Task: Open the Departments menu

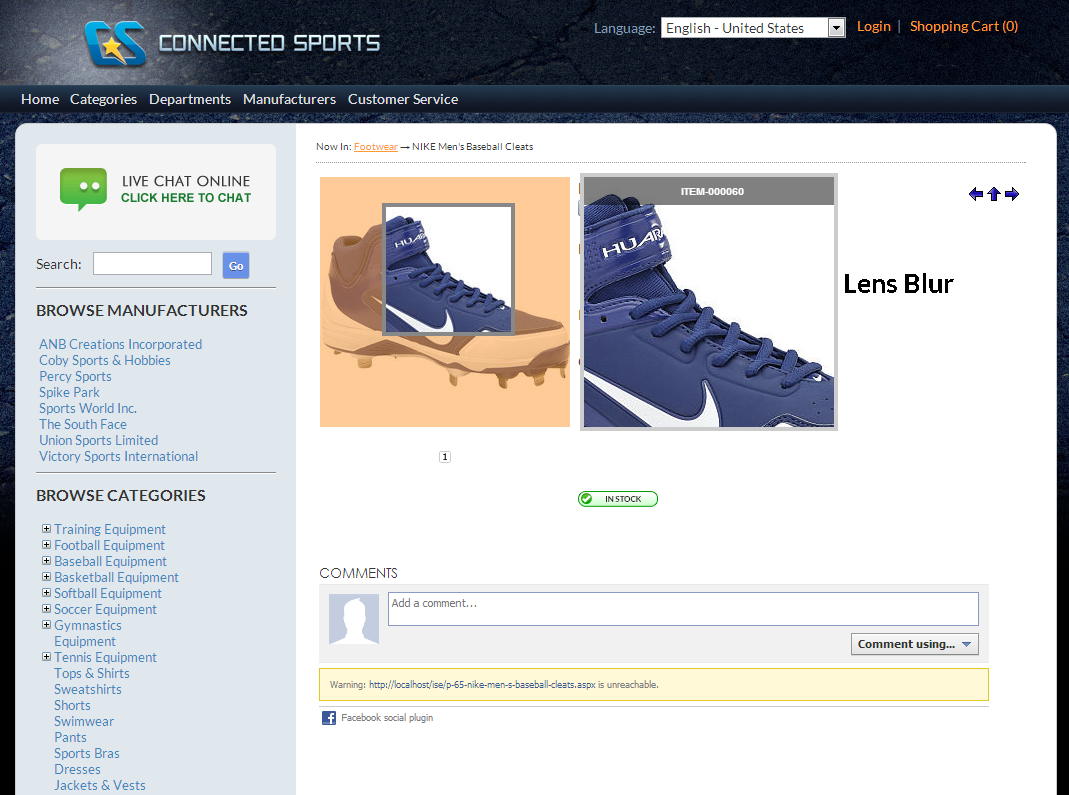Action: [x=190, y=100]
